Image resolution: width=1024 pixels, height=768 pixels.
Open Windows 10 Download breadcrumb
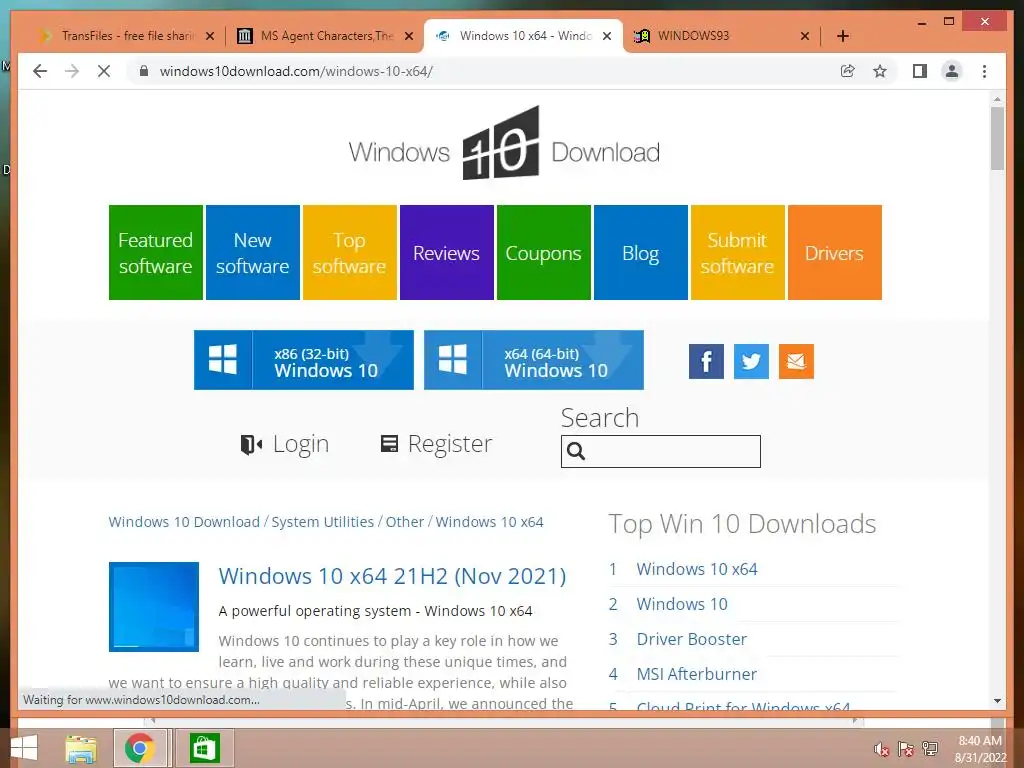184,522
